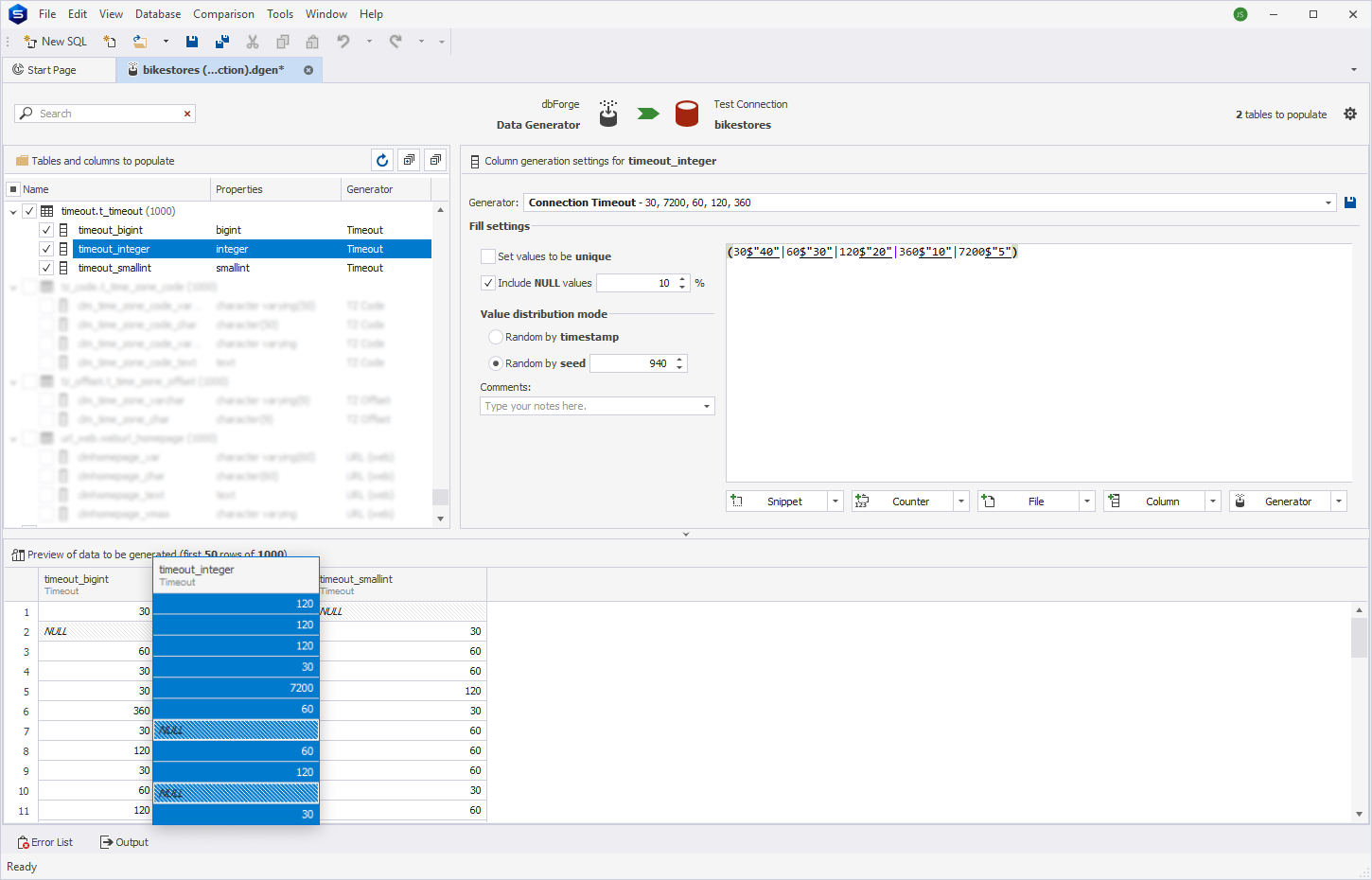This screenshot has width=1372, height=880.
Task: Click the Undo arrow icon
Action: point(343,42)
